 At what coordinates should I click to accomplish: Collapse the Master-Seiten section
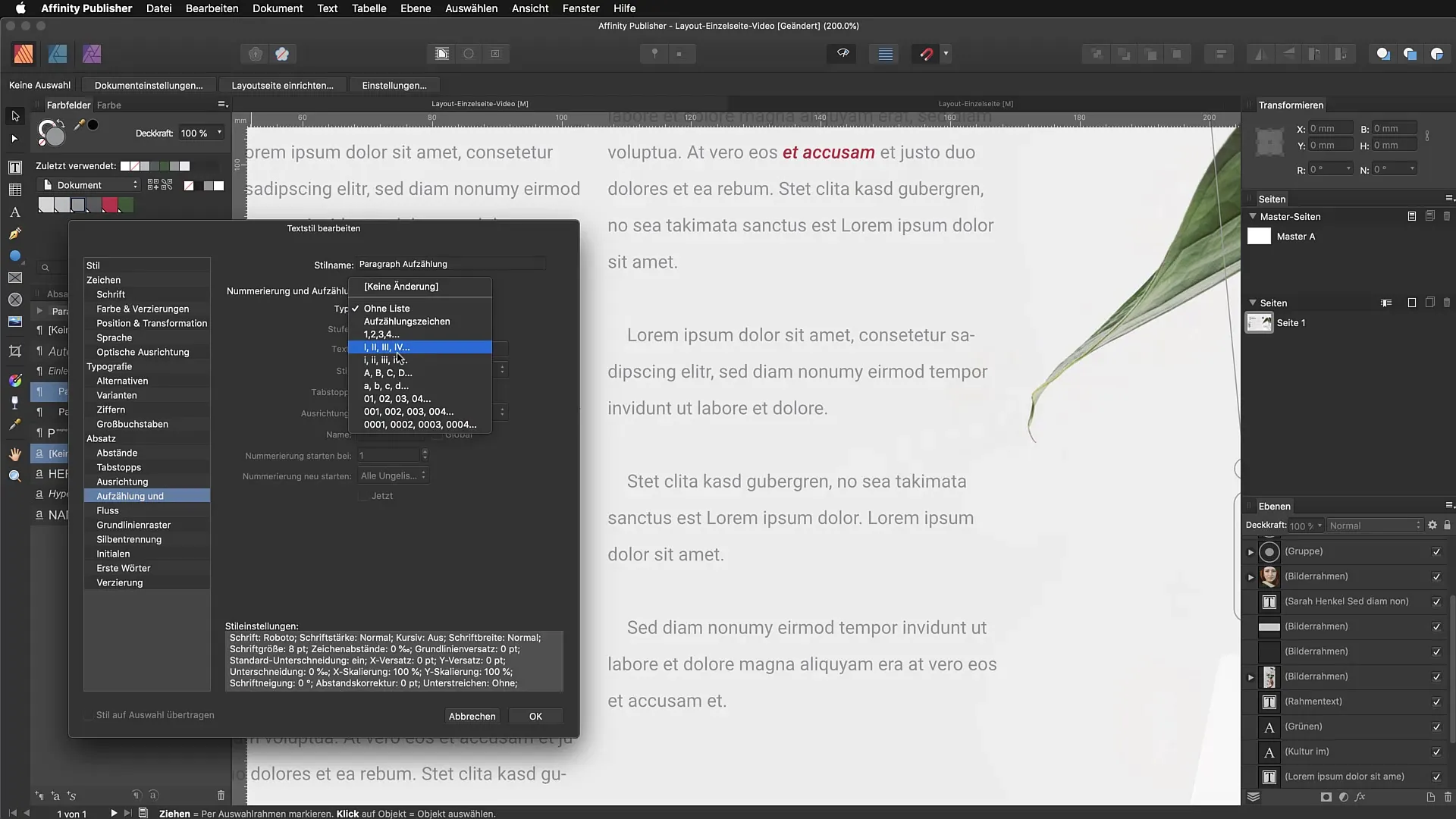[1253, 216]
